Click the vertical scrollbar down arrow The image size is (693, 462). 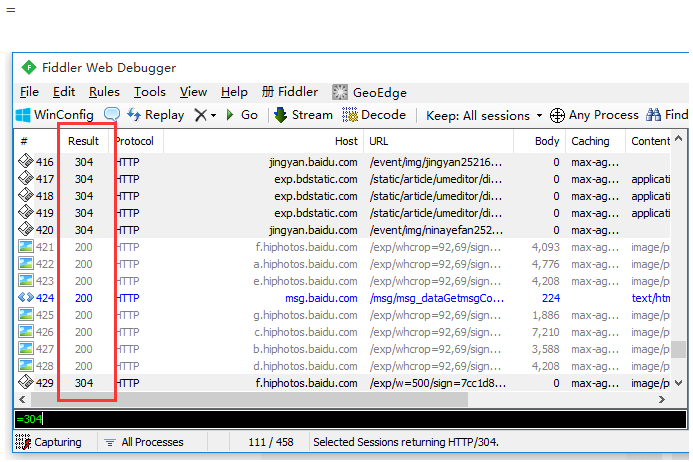[x=679, y=383]
